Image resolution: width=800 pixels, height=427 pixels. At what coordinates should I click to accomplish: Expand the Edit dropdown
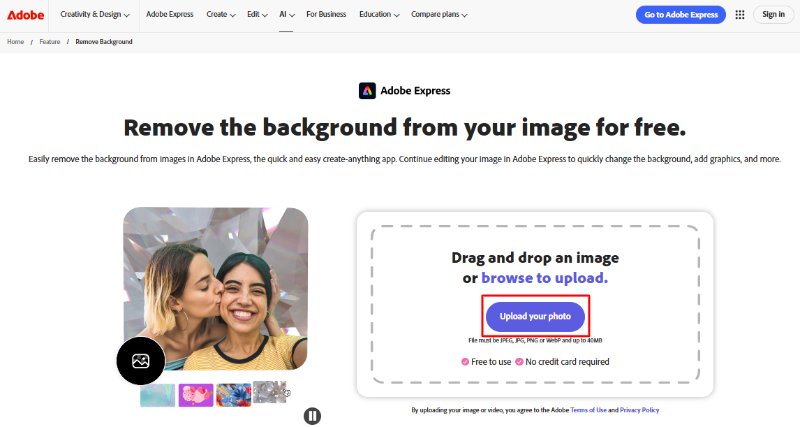pos(257,15)
